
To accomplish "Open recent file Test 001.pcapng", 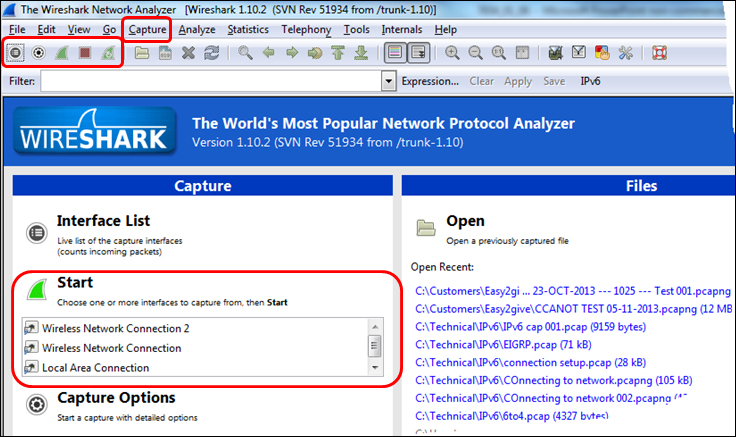I will click(573, 291).
